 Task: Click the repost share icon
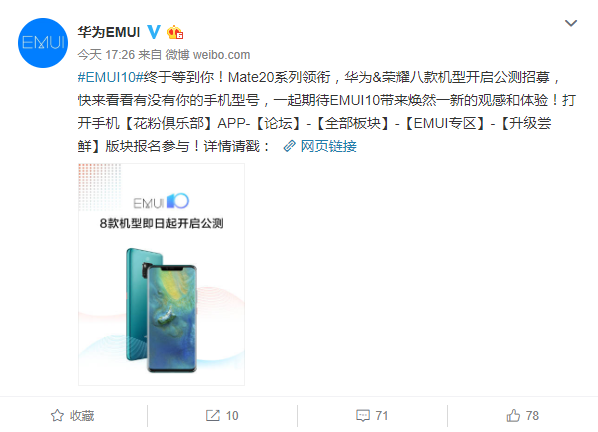click(x=212, y=415)
